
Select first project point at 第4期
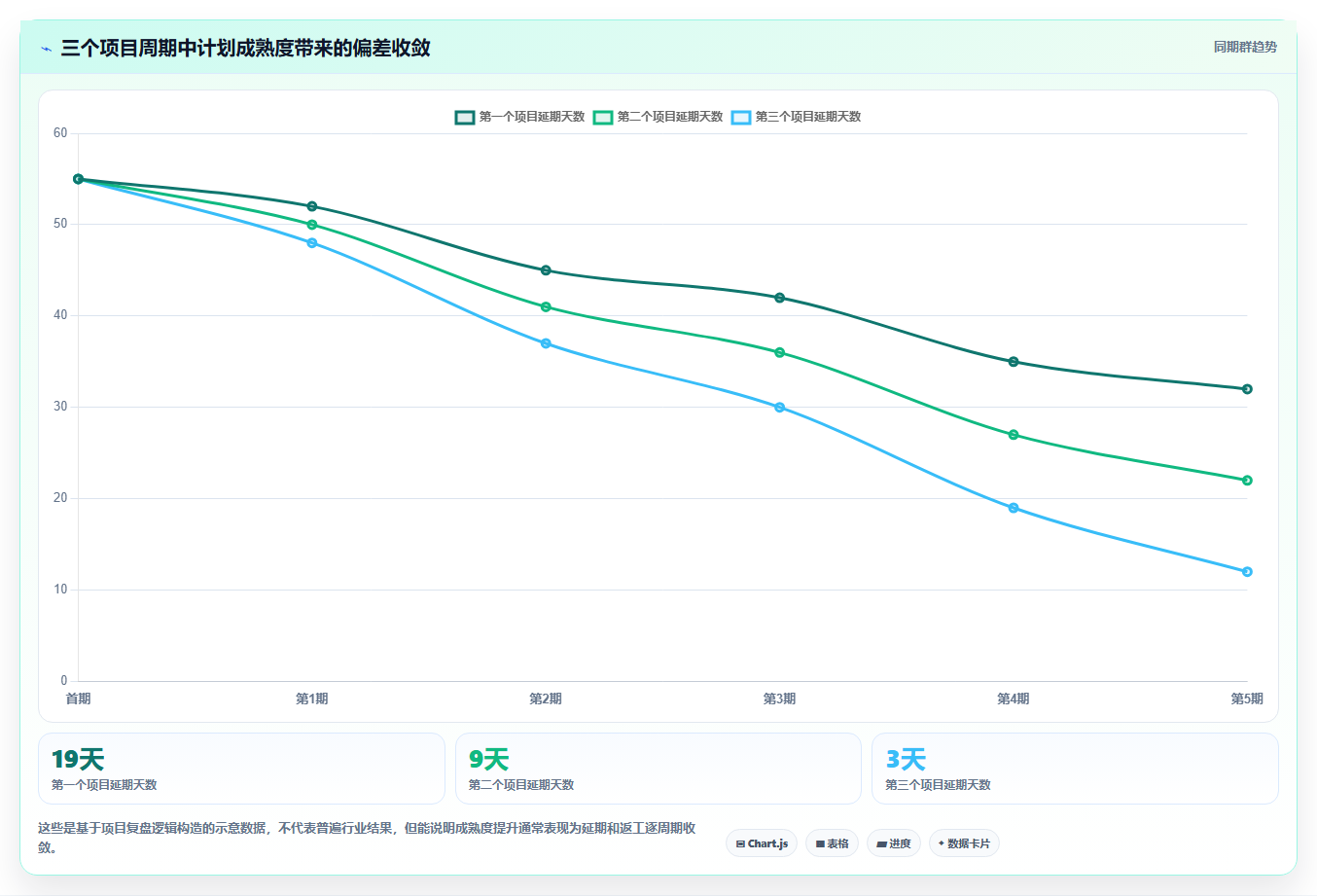[x=1014, y=362]
